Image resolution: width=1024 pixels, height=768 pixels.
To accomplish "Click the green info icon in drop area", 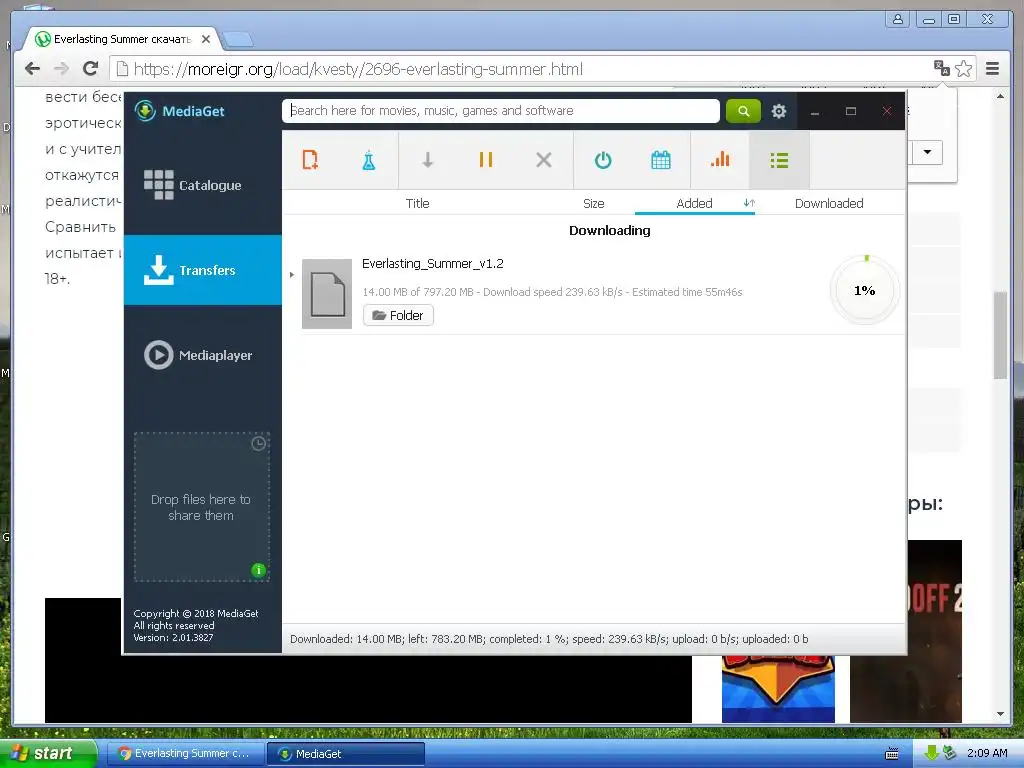I will (x=259, y=570).
